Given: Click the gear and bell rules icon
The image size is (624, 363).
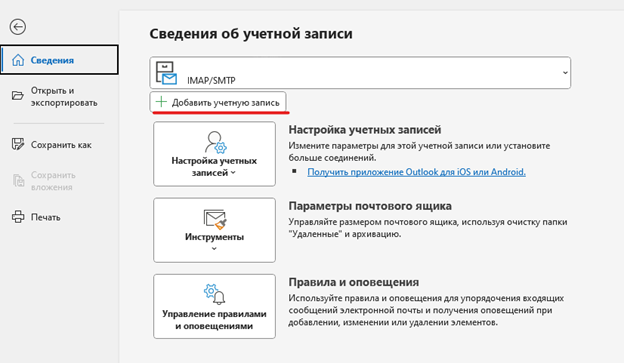Looking at the screenshot, I should click(214, 294).
